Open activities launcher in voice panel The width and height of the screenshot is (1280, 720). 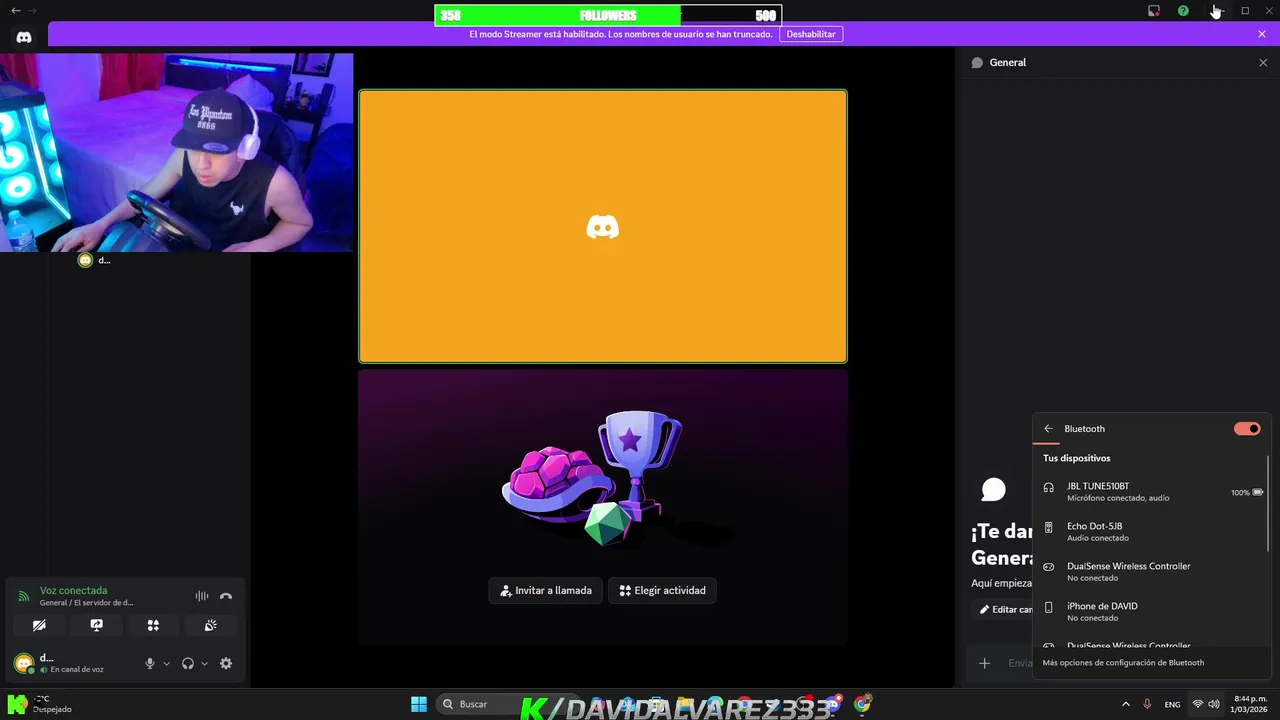point(153,625)
